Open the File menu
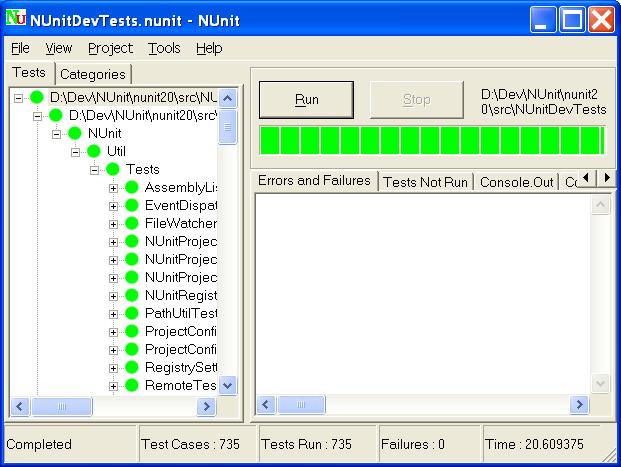This screenshot has width=621, height=467. point(20,48)
